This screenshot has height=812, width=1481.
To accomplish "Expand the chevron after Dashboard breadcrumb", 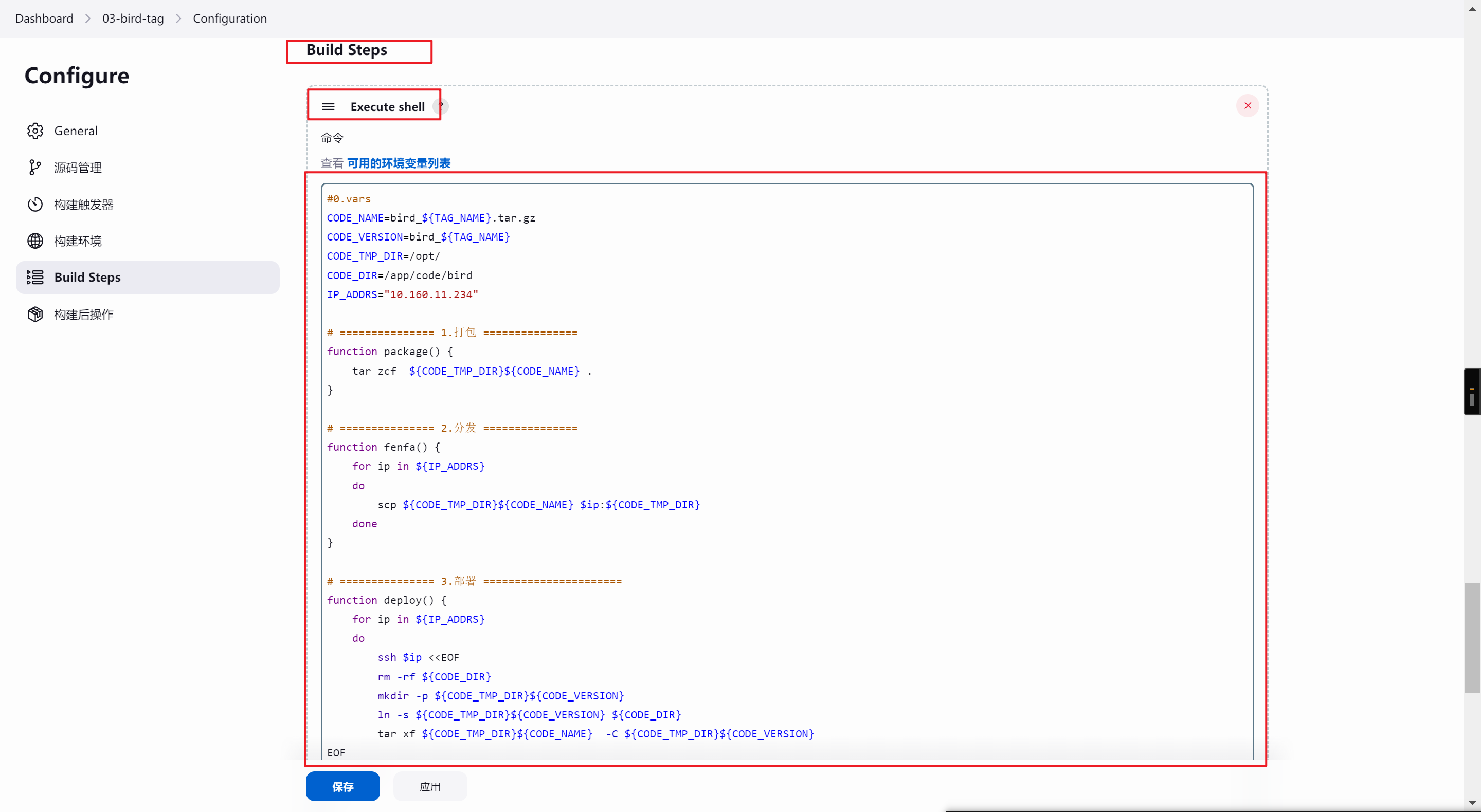I will (x=88, y=19).
